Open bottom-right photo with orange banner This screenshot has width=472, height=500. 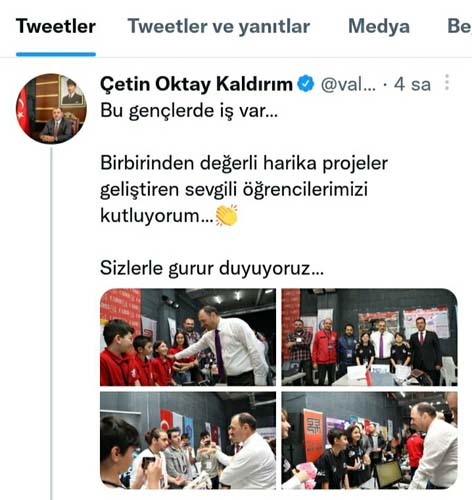click(369, 440)
